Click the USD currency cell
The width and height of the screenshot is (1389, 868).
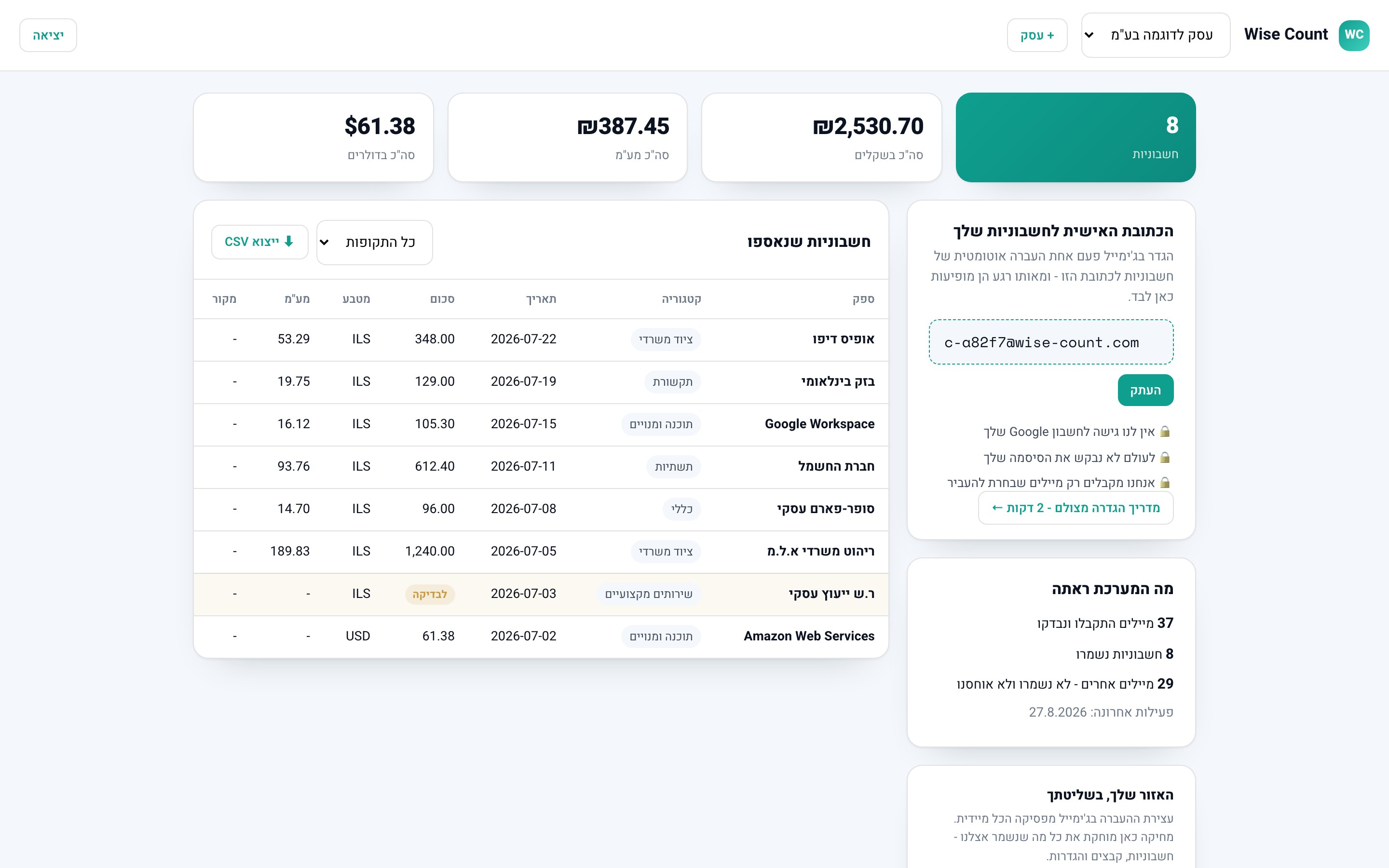pyautogui.click(x=357, y=637)
